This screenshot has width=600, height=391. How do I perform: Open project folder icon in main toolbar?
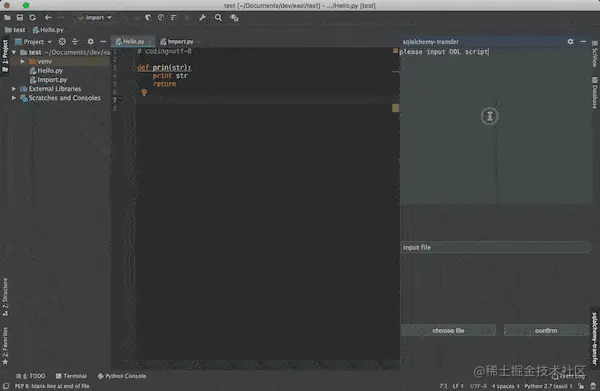tap(7, 18)
